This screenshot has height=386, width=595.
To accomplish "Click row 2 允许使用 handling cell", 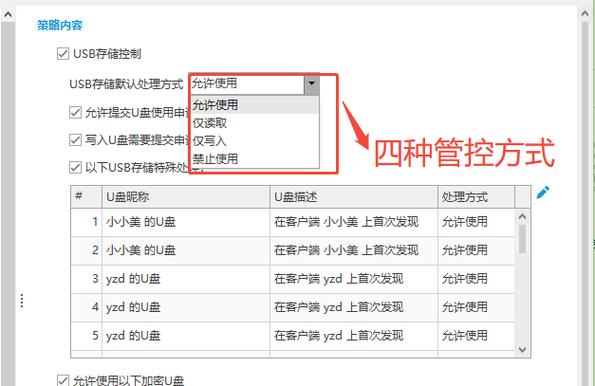I will 476,251.
